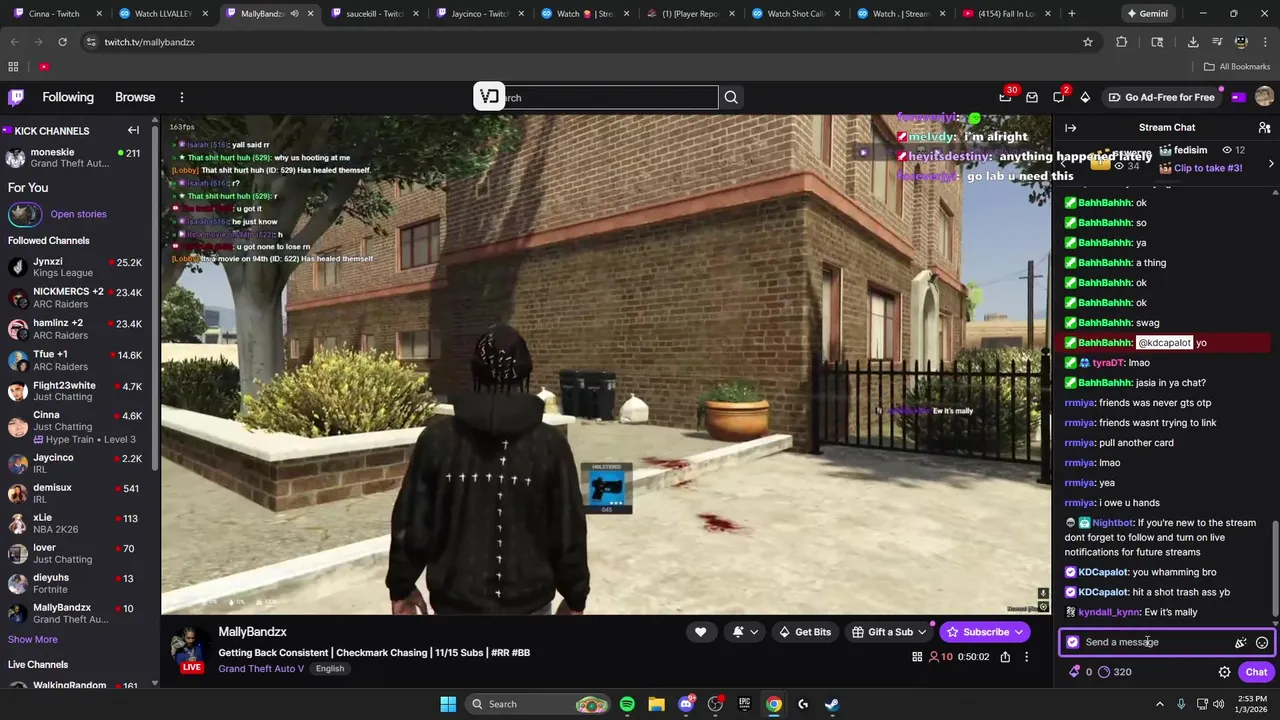Expand Show More followed channels
This screenshot has width=1280, height=720.
33,639
